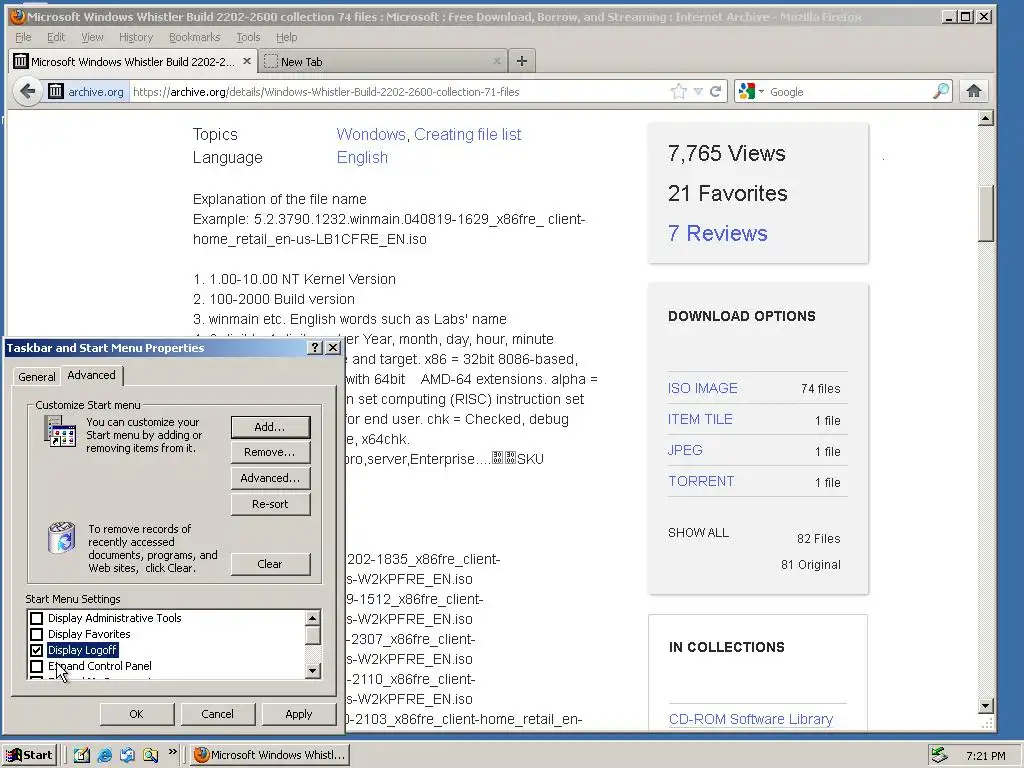1024x768 pixels.
Task: Click the page scrollbar up arrow
Action: point(986,119)
